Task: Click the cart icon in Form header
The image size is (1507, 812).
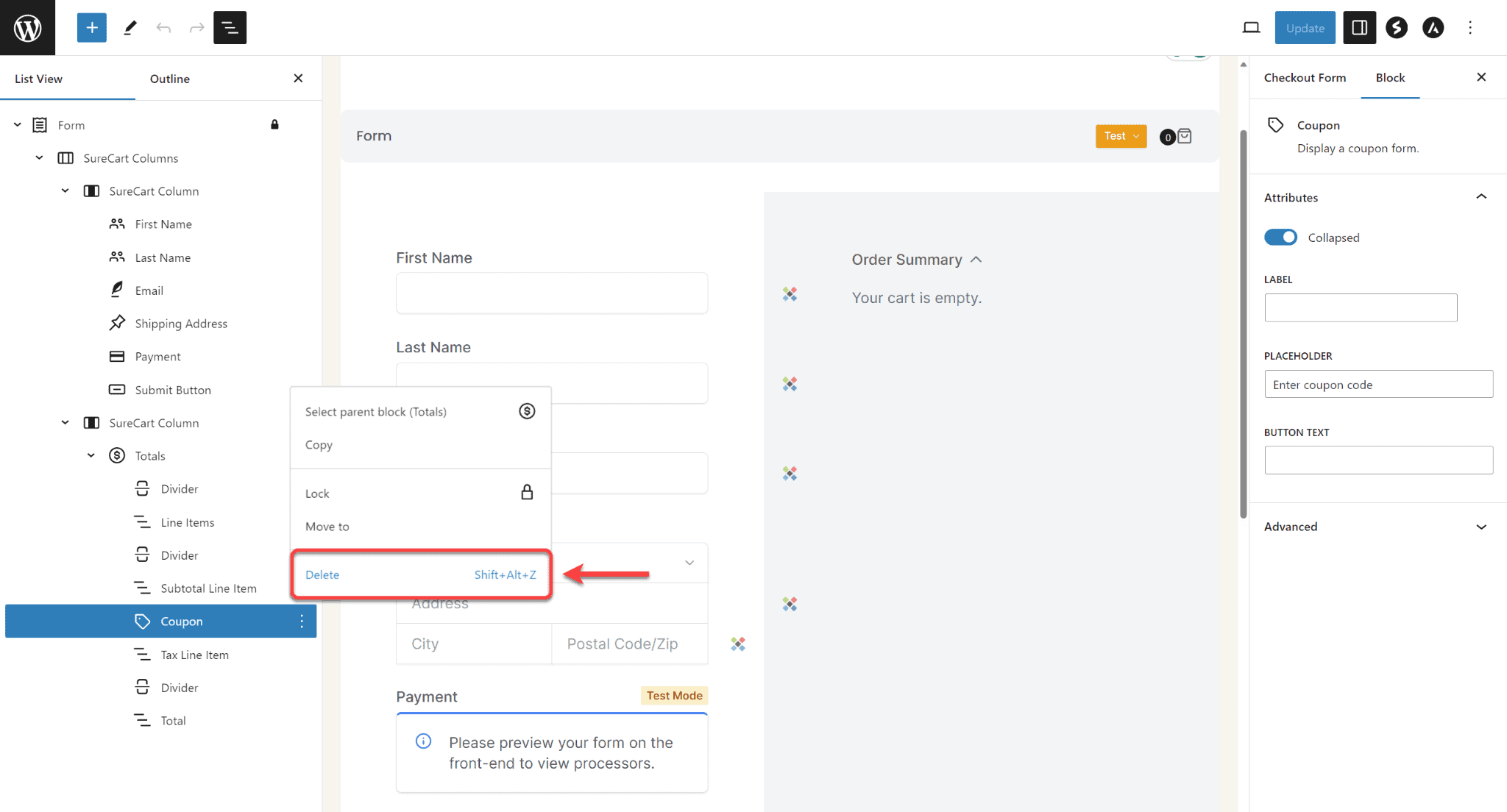Action: (1185, 136)
